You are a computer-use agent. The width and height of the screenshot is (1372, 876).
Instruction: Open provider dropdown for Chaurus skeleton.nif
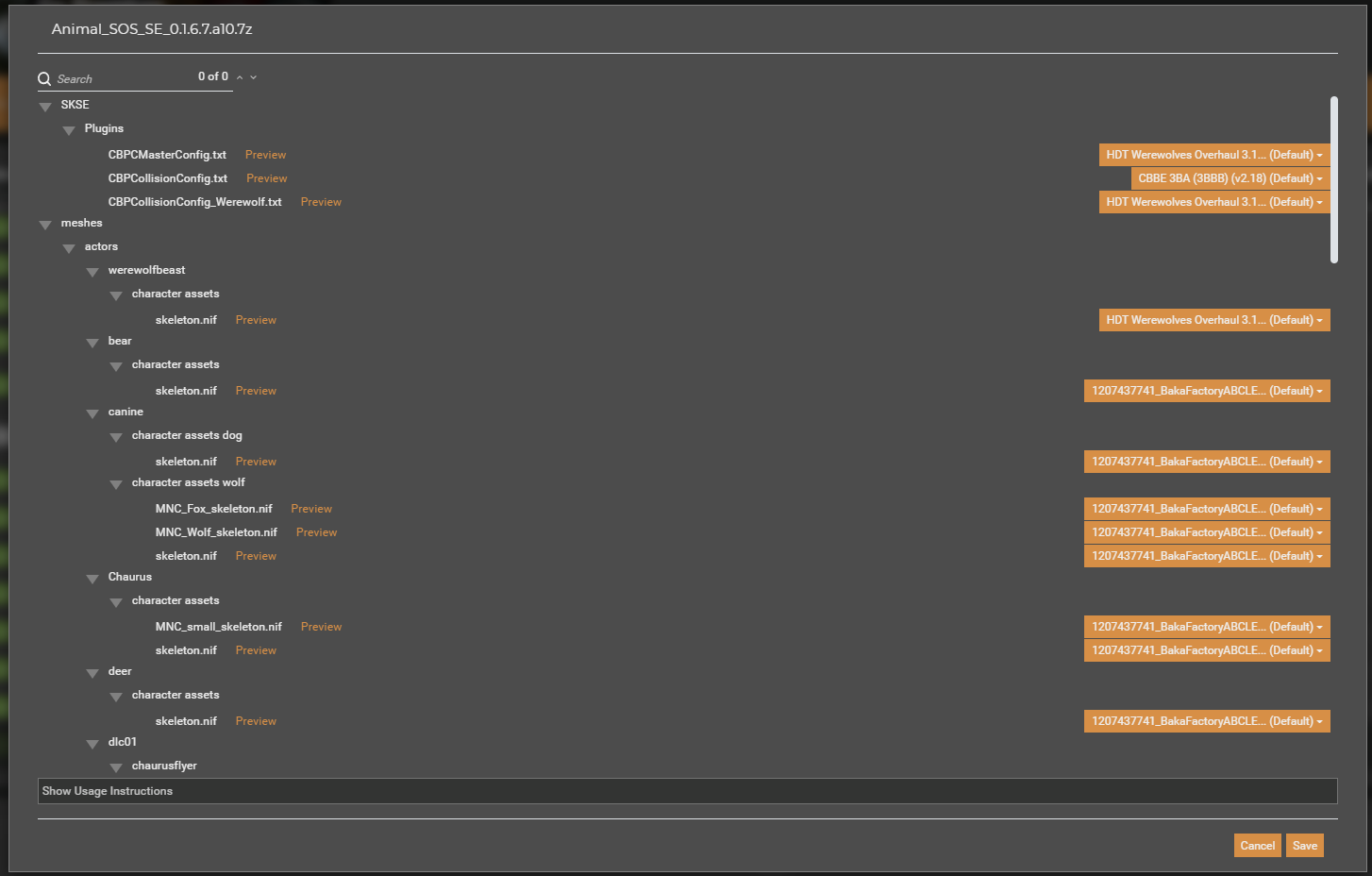coord(1207,650)
